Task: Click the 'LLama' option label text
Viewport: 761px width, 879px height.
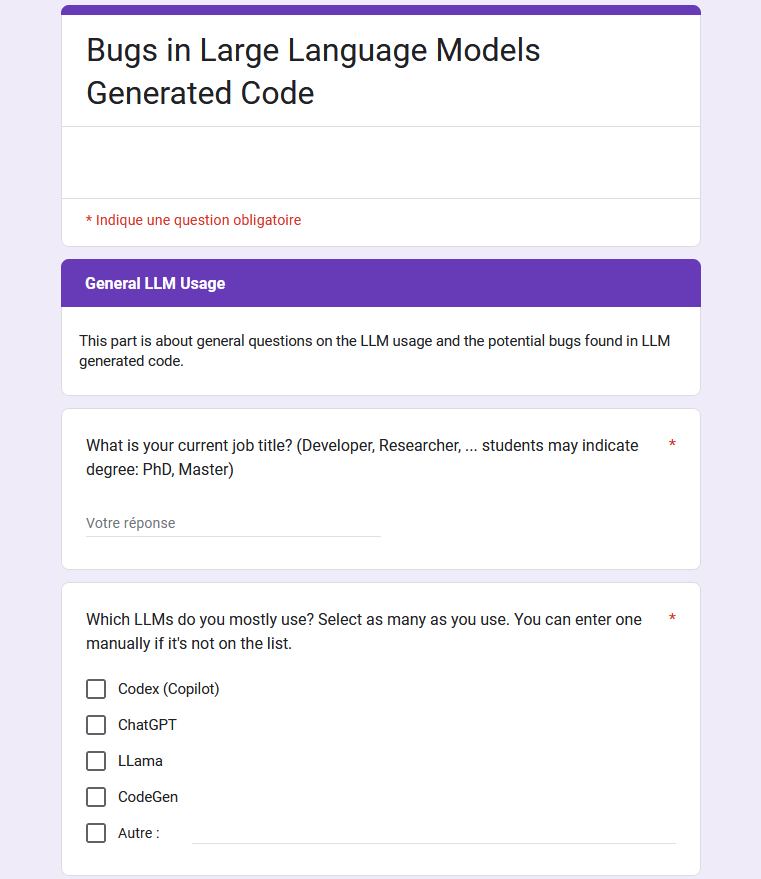Action: pyautogui.click(x=140, y=761)
